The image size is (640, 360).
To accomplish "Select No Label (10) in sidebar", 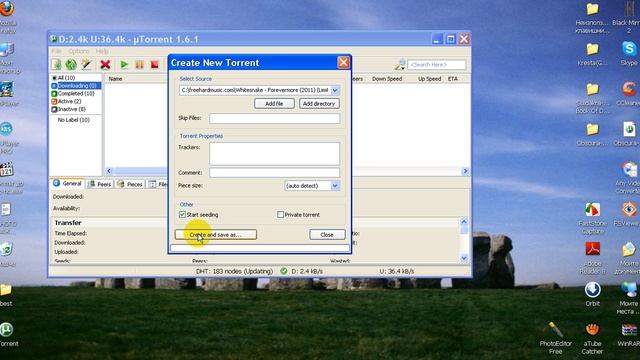I will coord(73,120).
